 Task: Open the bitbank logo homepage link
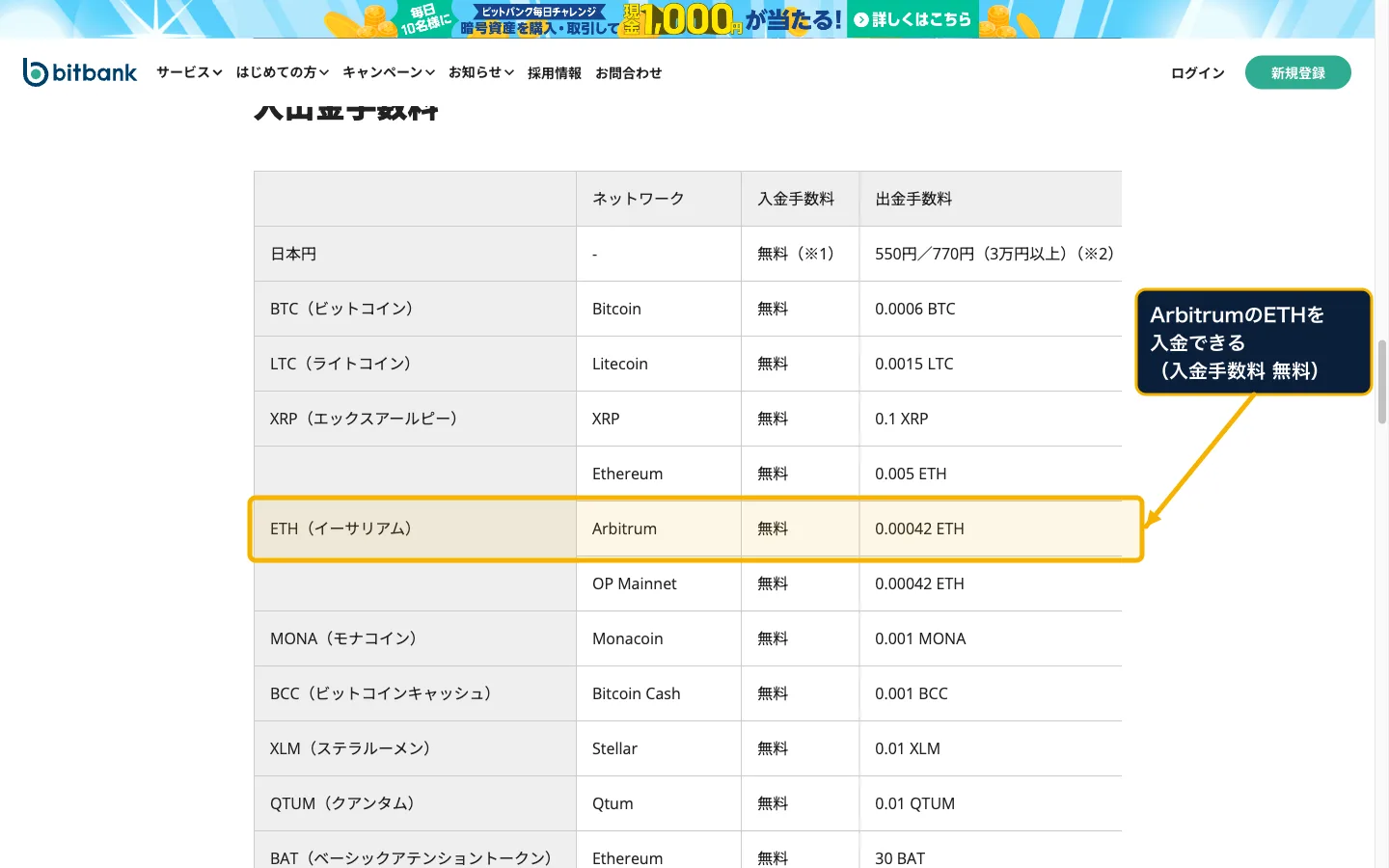tap(80, 72)
